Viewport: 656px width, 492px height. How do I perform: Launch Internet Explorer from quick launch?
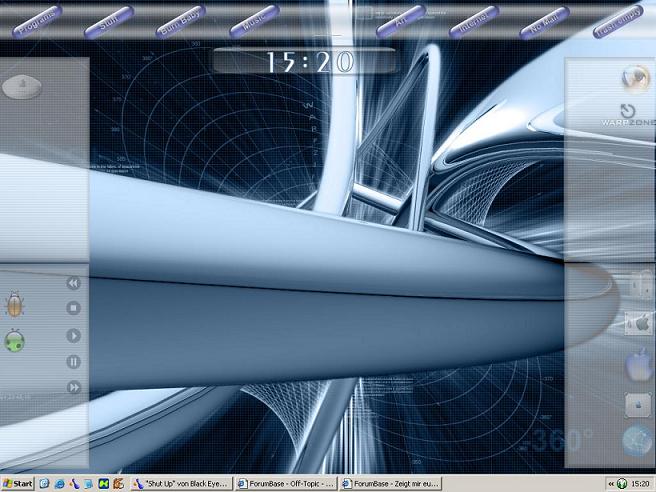59,484
